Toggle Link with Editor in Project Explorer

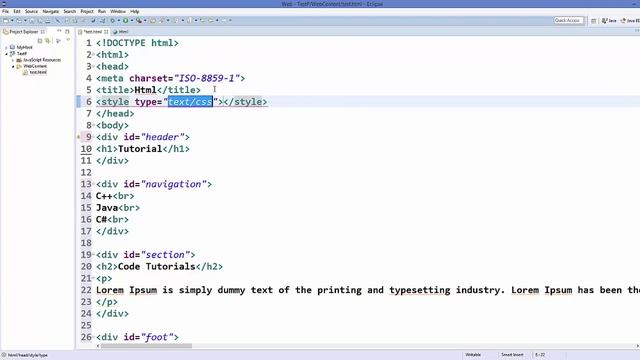point(47,41)
